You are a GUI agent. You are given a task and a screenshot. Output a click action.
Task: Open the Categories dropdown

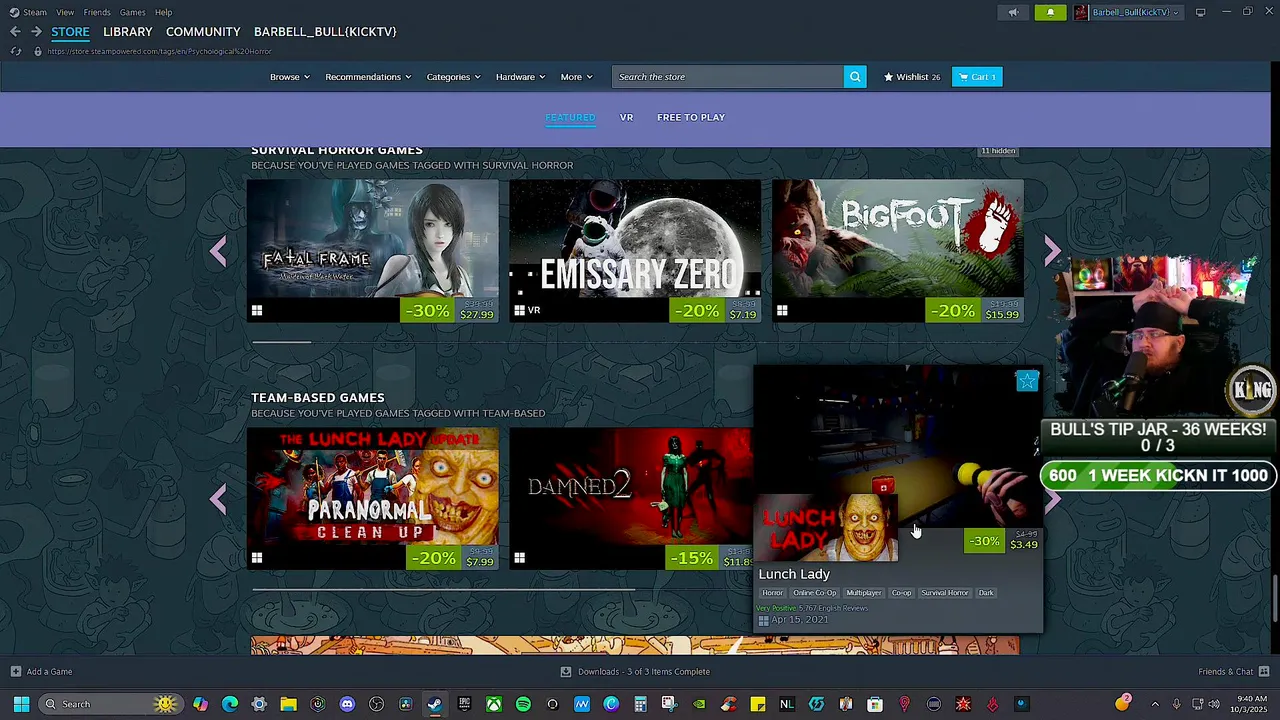454,77
